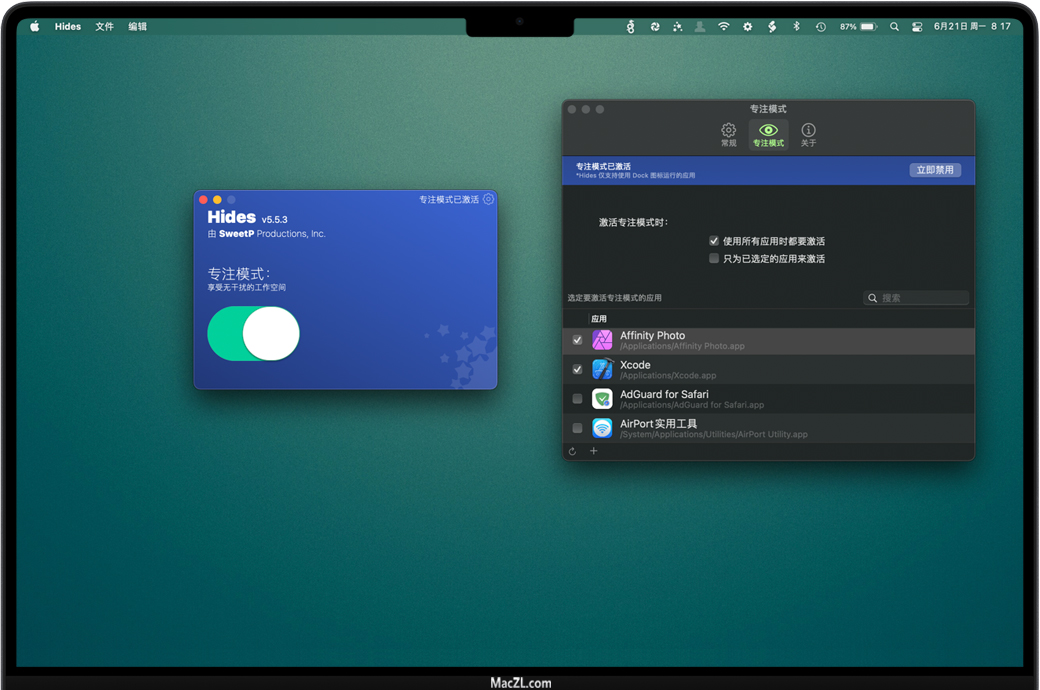The width and height of the screenshot is (1040, 690).
Task: Click the Affinity Photo app icon
Action: click(602, 341)
